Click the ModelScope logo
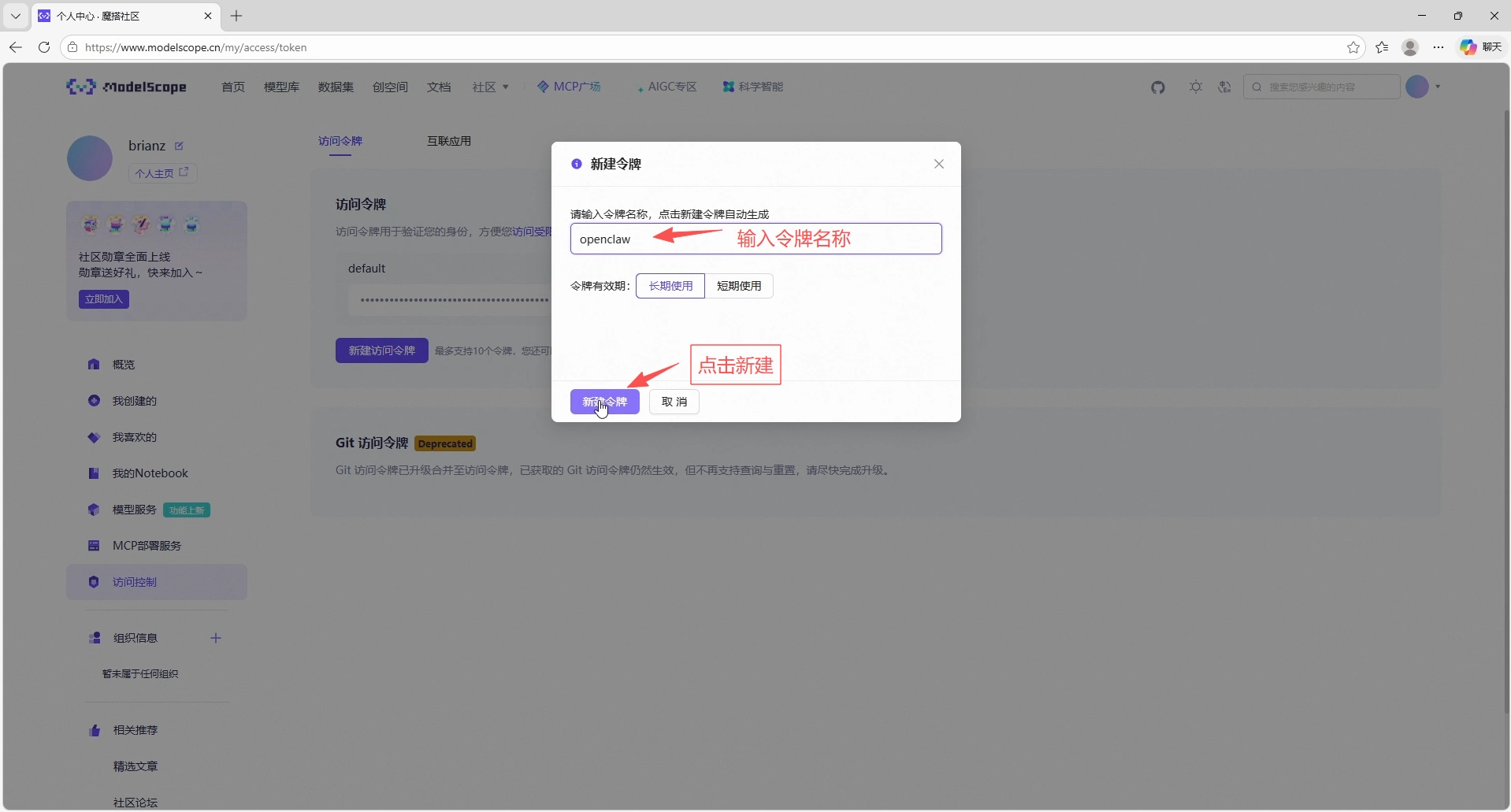 coord(127,87)
